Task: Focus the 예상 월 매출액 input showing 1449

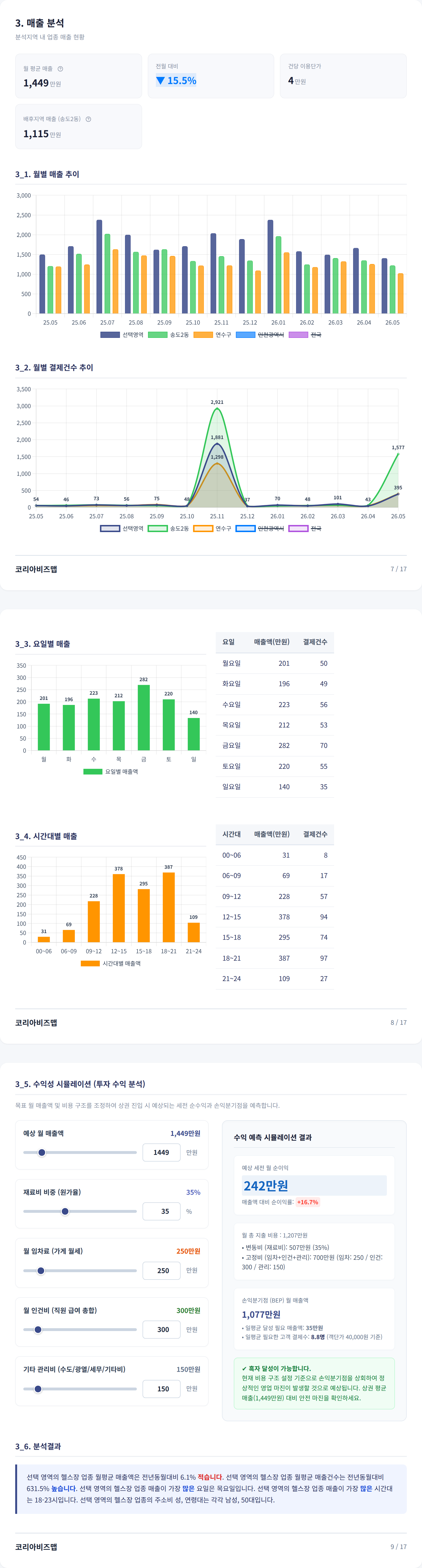Action: click(x=161, y=1152)
